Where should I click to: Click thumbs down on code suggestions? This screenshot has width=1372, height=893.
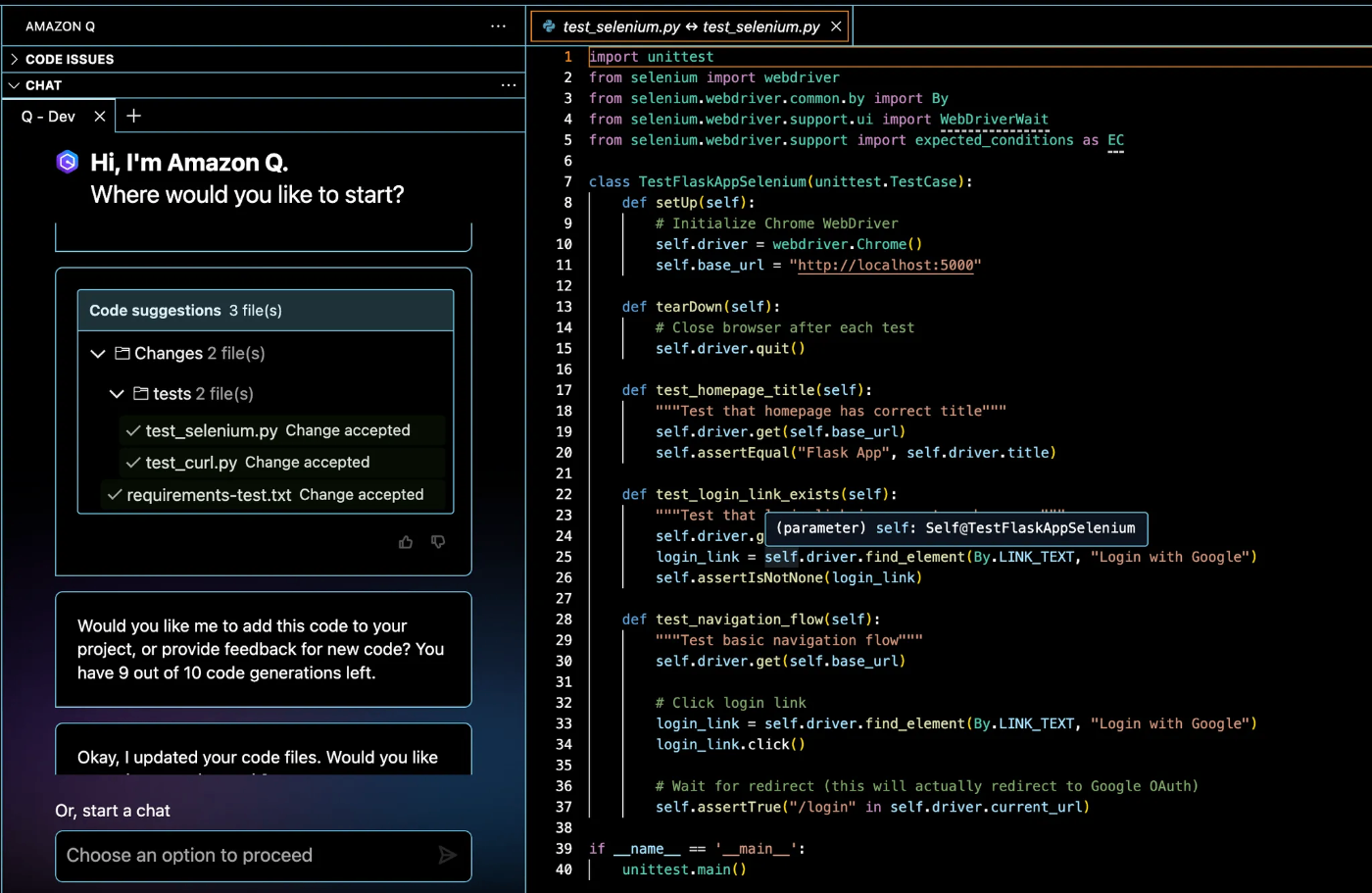[438, 542]
